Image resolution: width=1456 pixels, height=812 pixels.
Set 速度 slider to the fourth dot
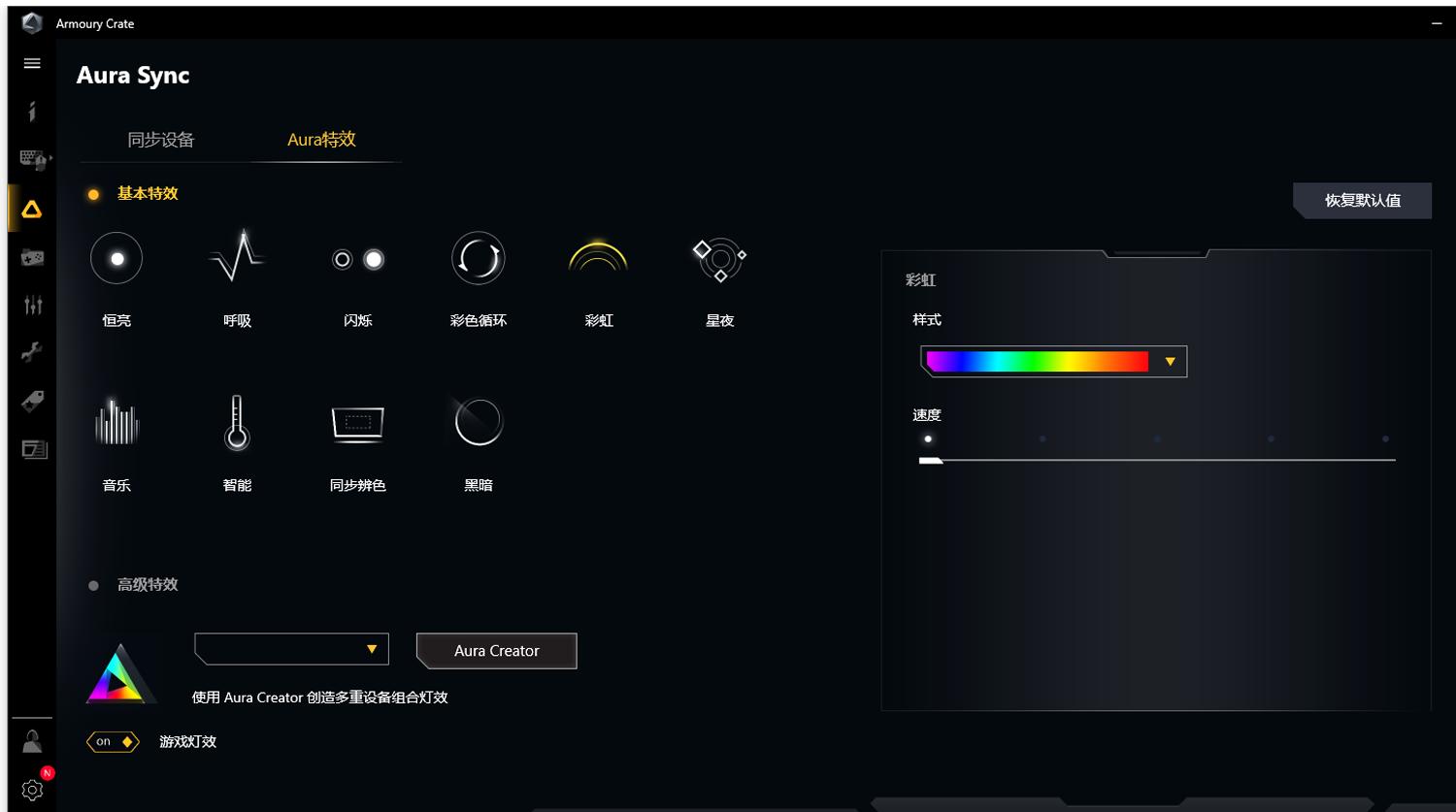(x=1271, y=439)
